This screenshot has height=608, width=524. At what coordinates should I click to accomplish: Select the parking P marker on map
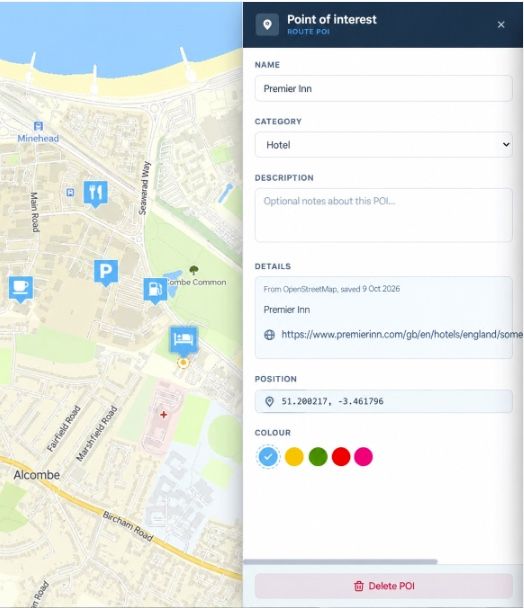[x=106, y=272]
